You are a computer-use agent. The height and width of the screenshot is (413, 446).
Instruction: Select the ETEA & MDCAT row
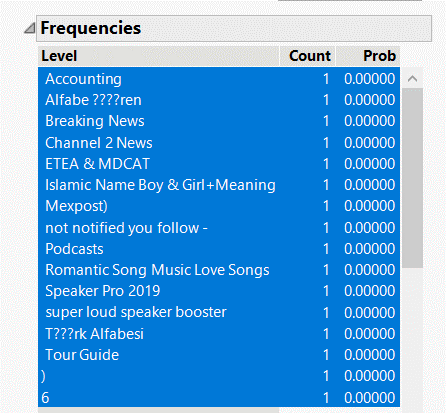pyautogui.click(x=219, y=164)
